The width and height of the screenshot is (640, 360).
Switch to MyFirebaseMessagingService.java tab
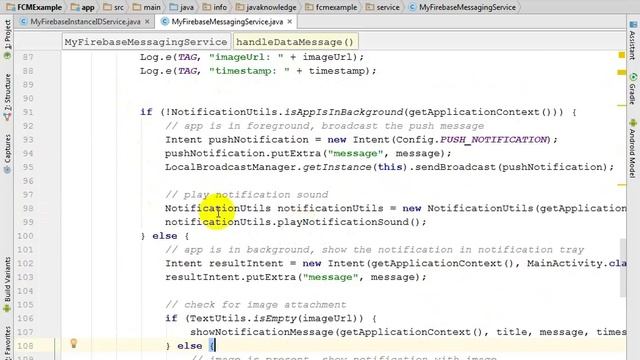(227, 22)
